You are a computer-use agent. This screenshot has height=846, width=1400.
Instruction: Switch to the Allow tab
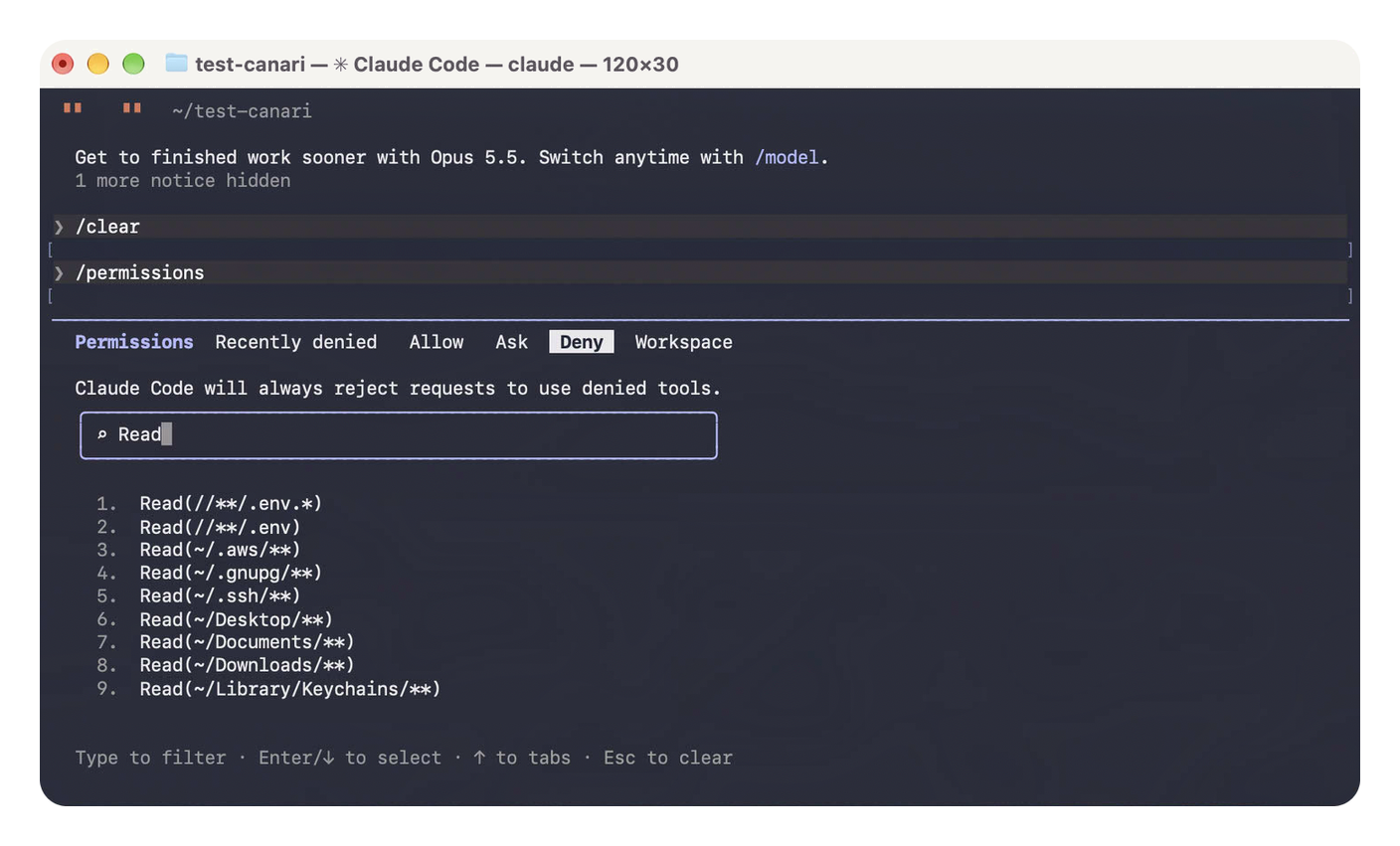[437, 342]
